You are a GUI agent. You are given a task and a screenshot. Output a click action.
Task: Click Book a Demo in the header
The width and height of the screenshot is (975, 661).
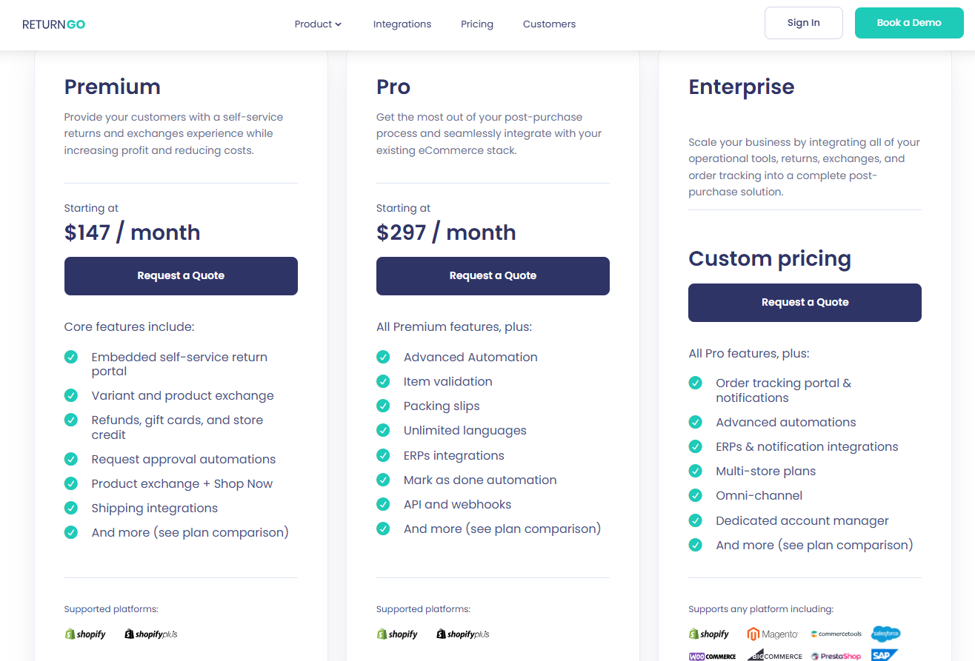(x=908, y=22)
